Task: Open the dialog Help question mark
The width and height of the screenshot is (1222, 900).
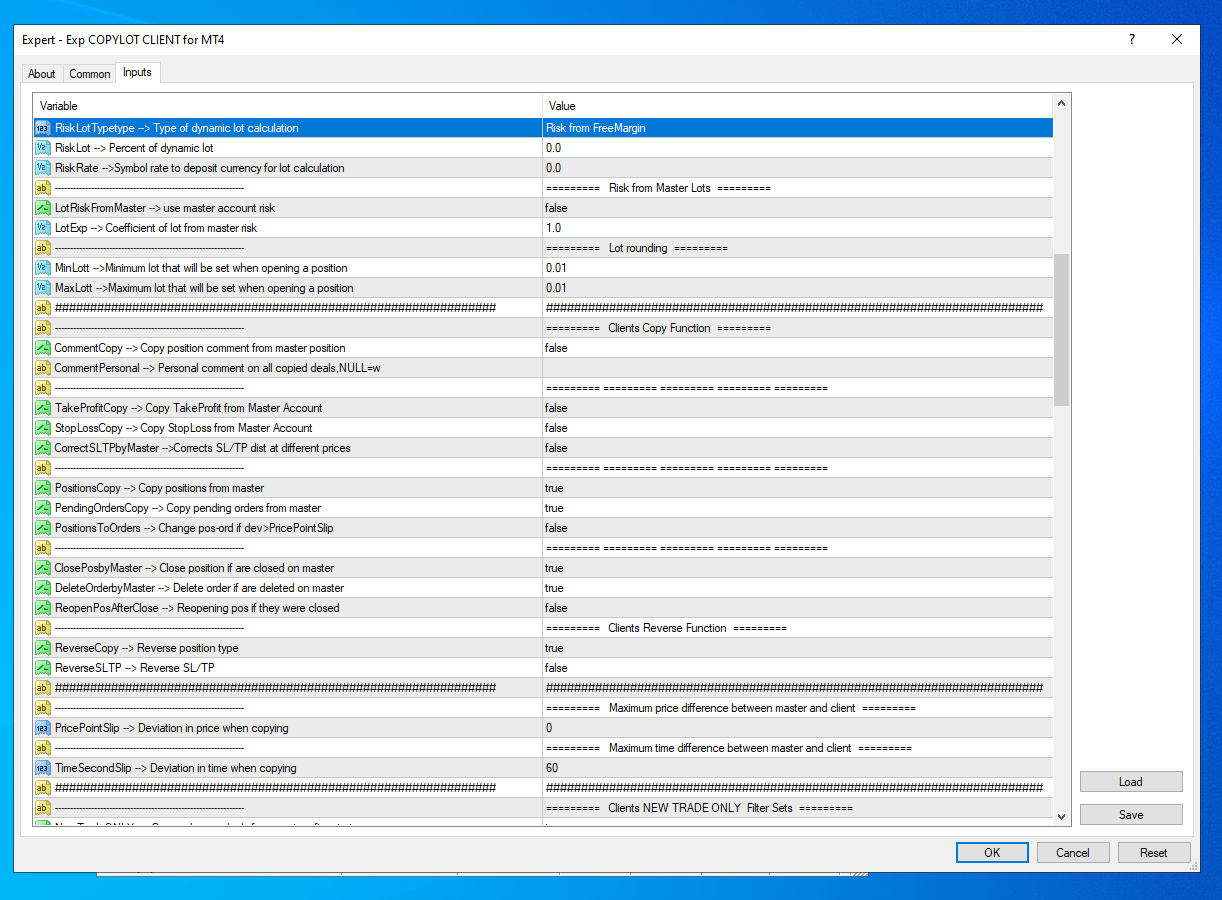Action: 1132,39
